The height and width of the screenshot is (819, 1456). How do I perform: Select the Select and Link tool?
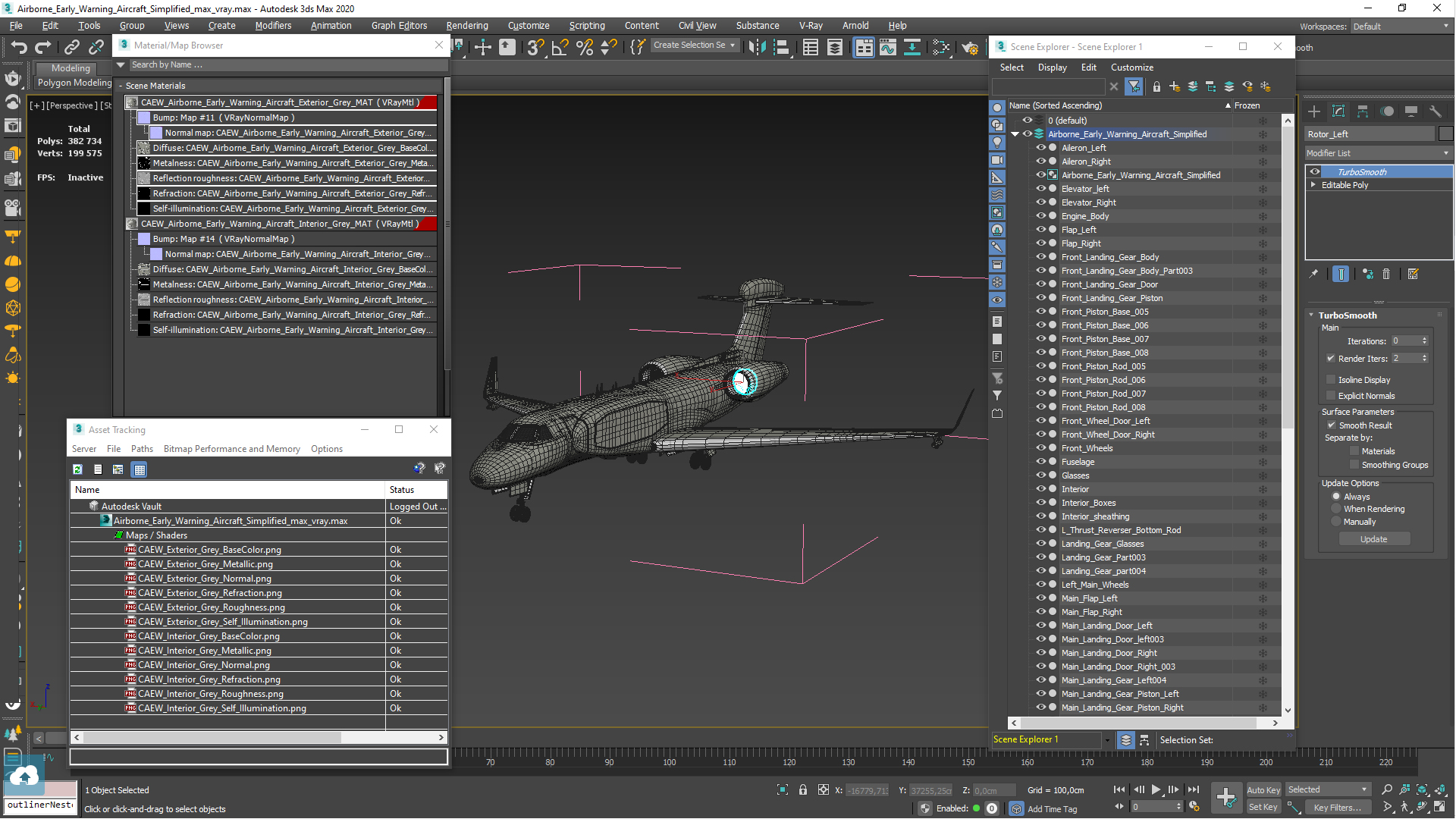pos(71,47)
